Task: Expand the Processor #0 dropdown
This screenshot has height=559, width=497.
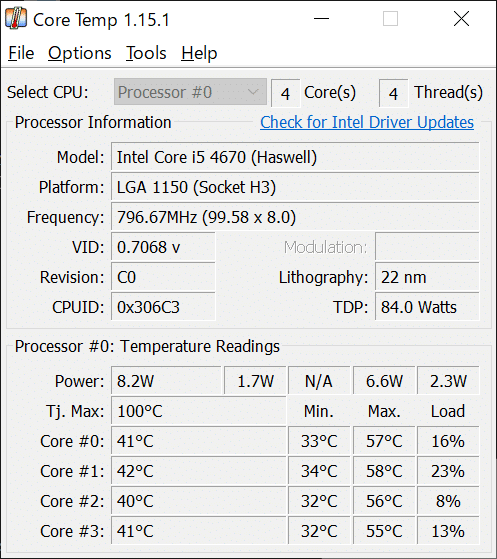Action: 190,92
